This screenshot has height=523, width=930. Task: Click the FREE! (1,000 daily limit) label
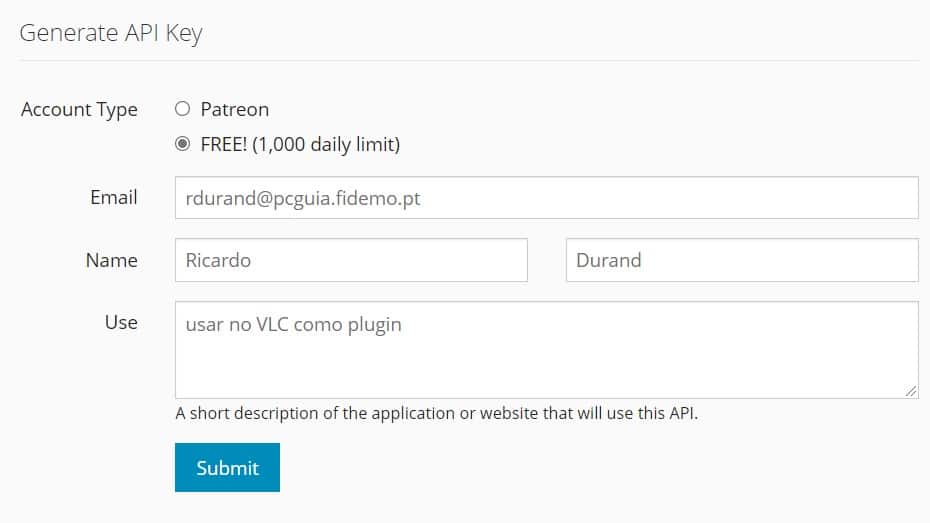(300, 144)
